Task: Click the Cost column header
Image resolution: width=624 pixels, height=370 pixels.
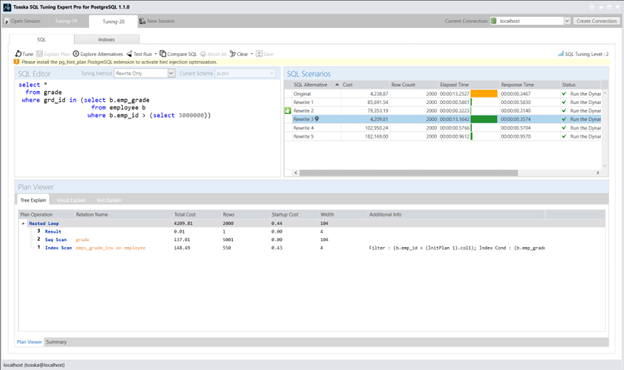Action: point(365,85)
